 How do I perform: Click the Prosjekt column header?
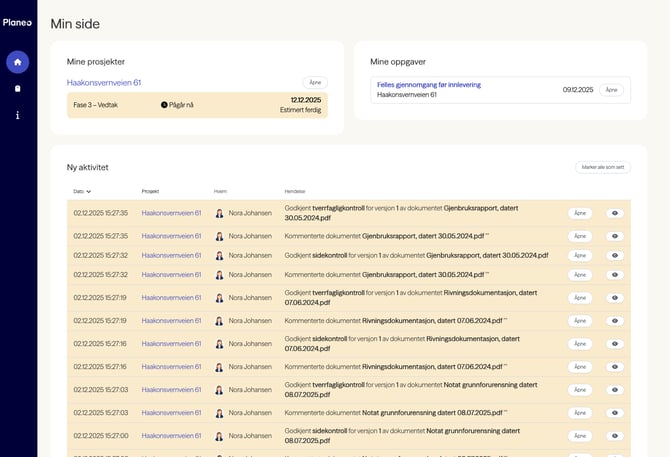click(x=150, y=191)
